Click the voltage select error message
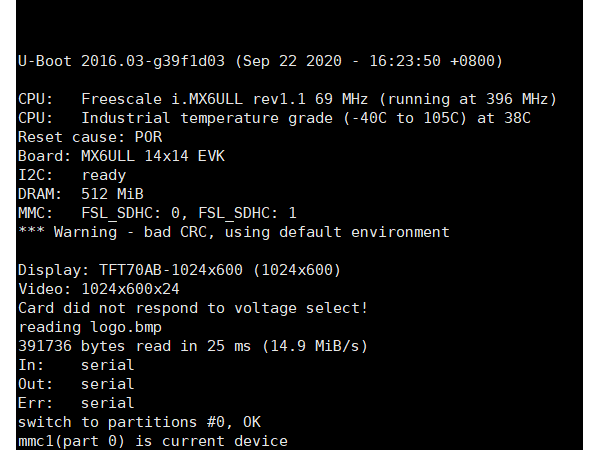 [193, 308]
